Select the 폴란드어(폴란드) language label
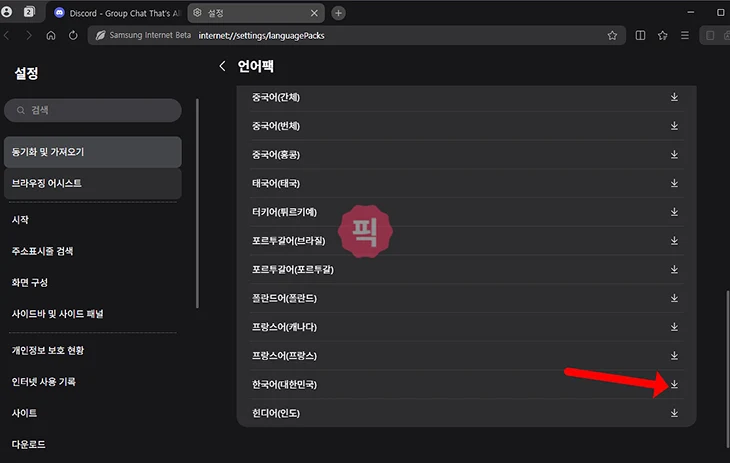The image size is (730, 463). tap(284, 298)
